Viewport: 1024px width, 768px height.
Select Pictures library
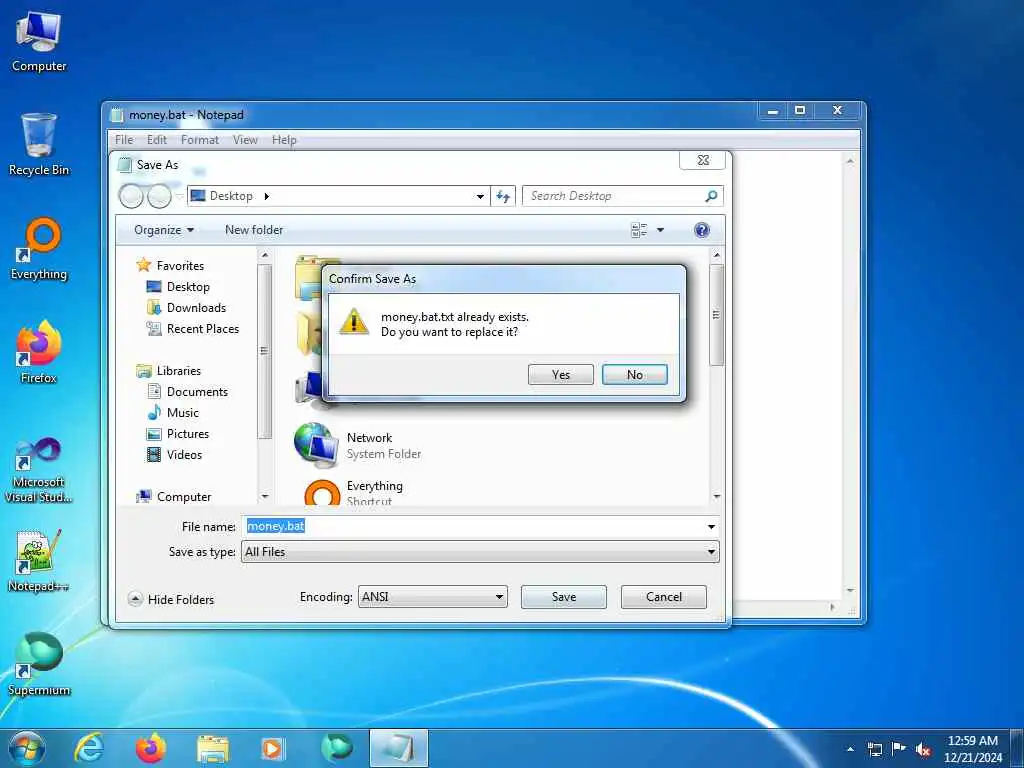pyautogui.click(x=178, y=434)
